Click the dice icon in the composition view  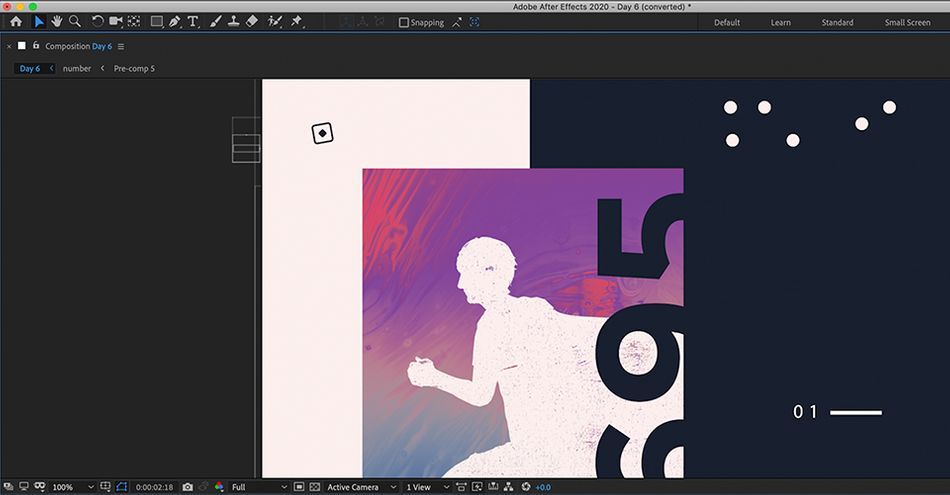click(322, 133)
